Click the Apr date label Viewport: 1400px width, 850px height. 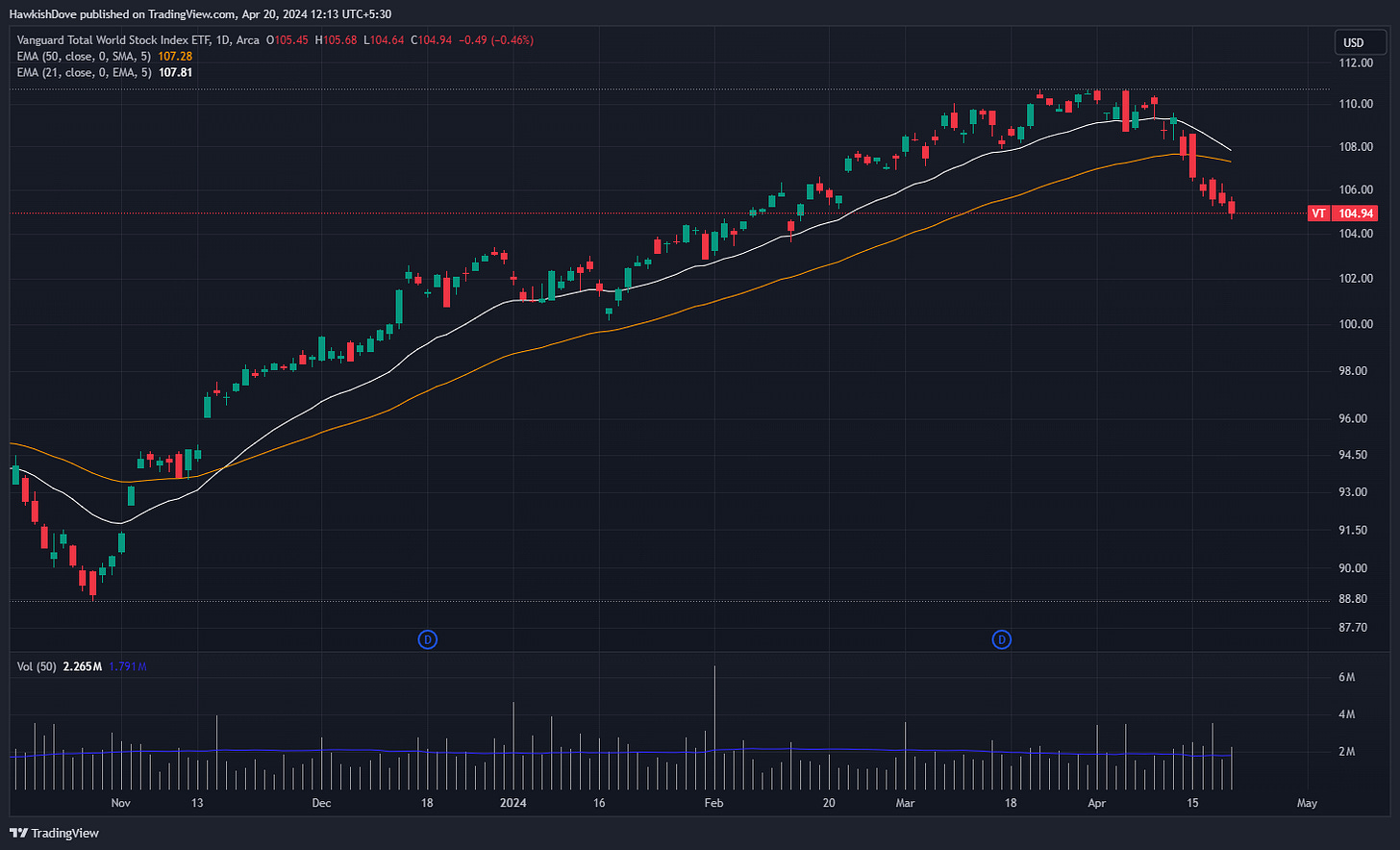pos(1097,803)
